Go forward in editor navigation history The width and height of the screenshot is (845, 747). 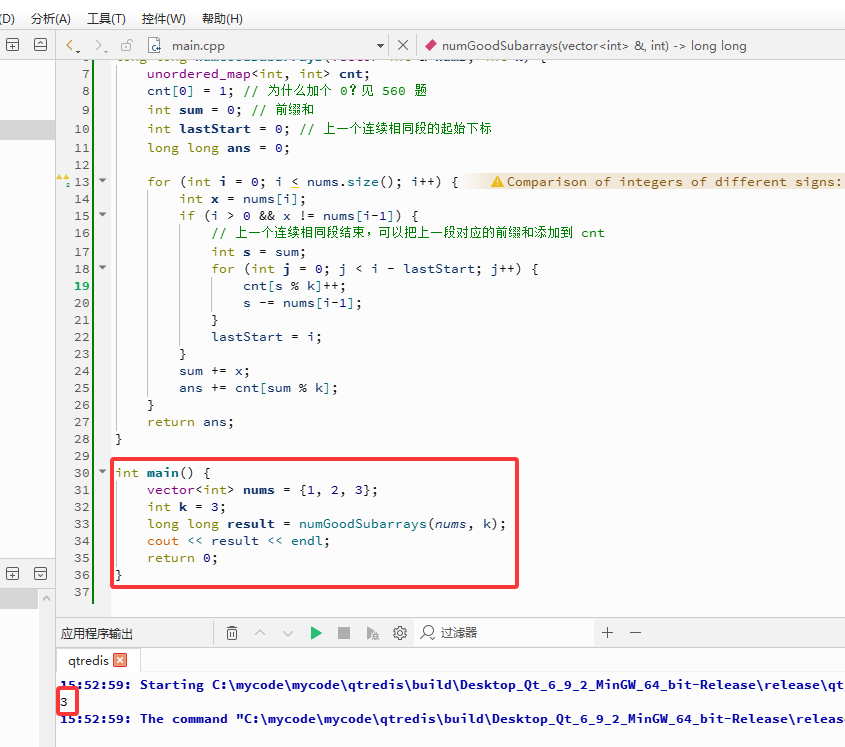tap(100, 46)
